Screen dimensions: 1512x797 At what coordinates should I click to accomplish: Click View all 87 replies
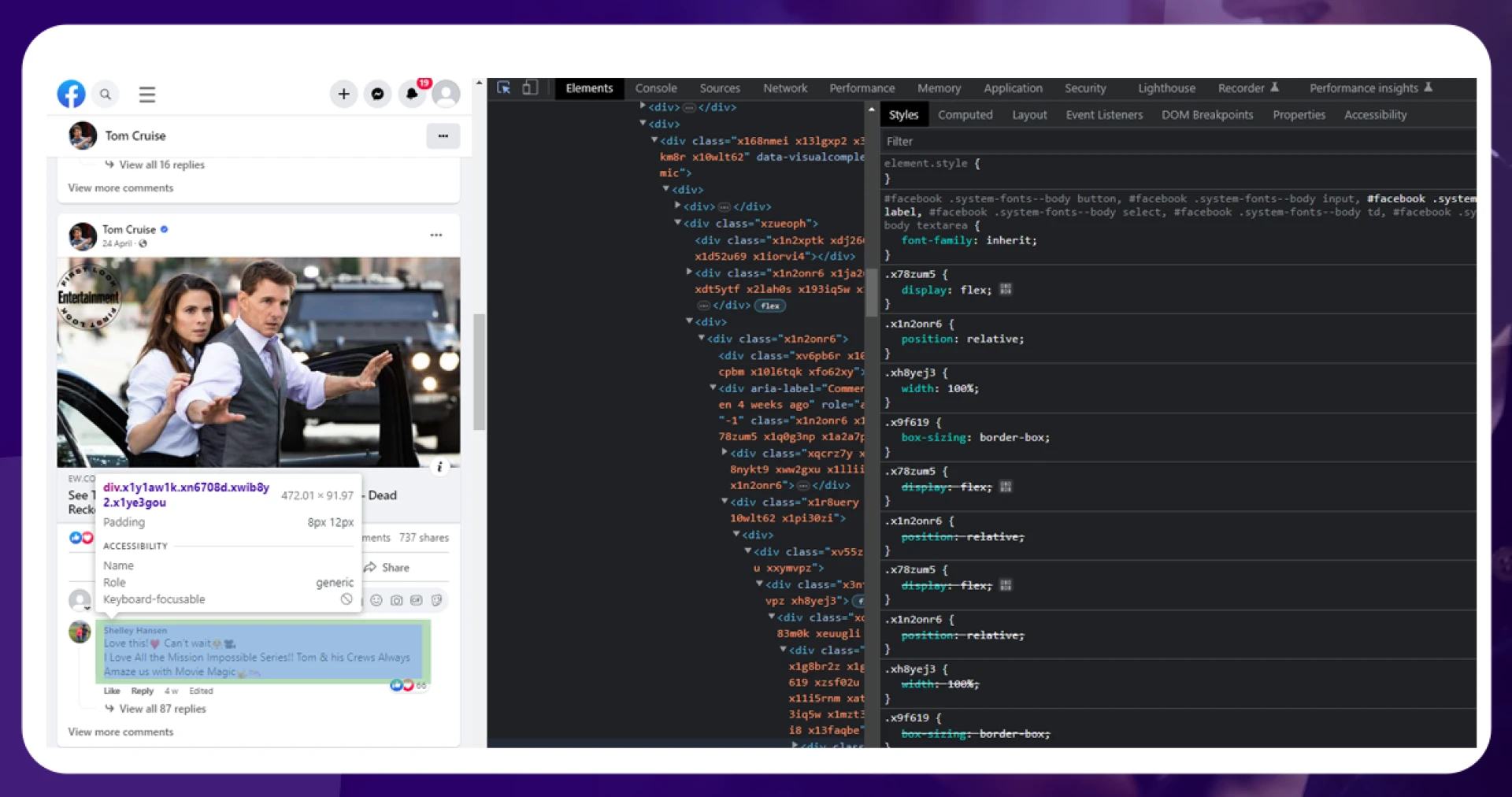pyautogui.click(x=162, y=709)
